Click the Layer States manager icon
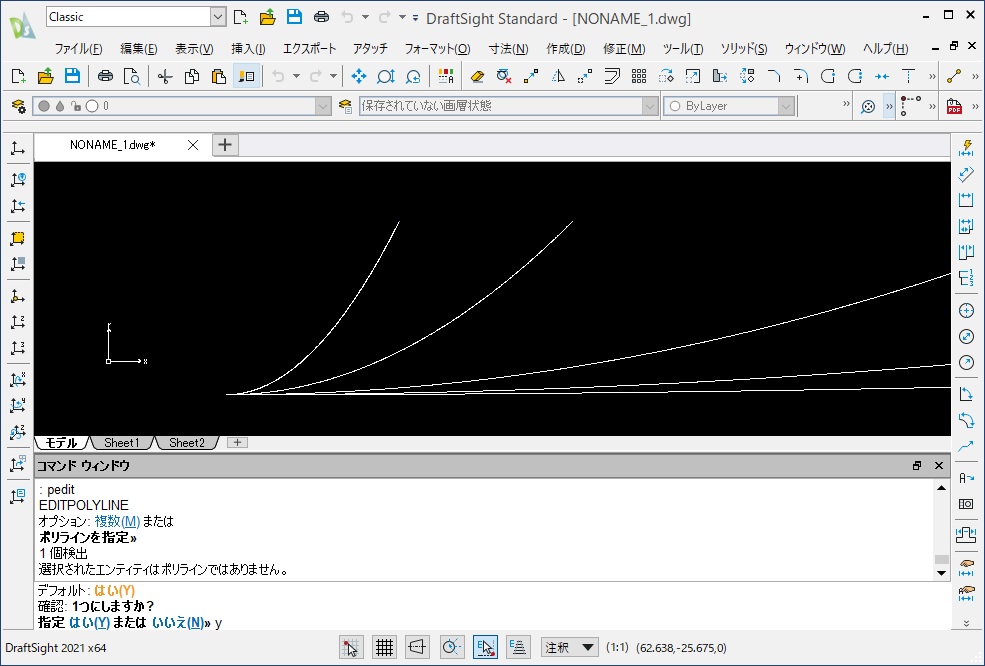This screenshot has width=985, height=666. 345,106
